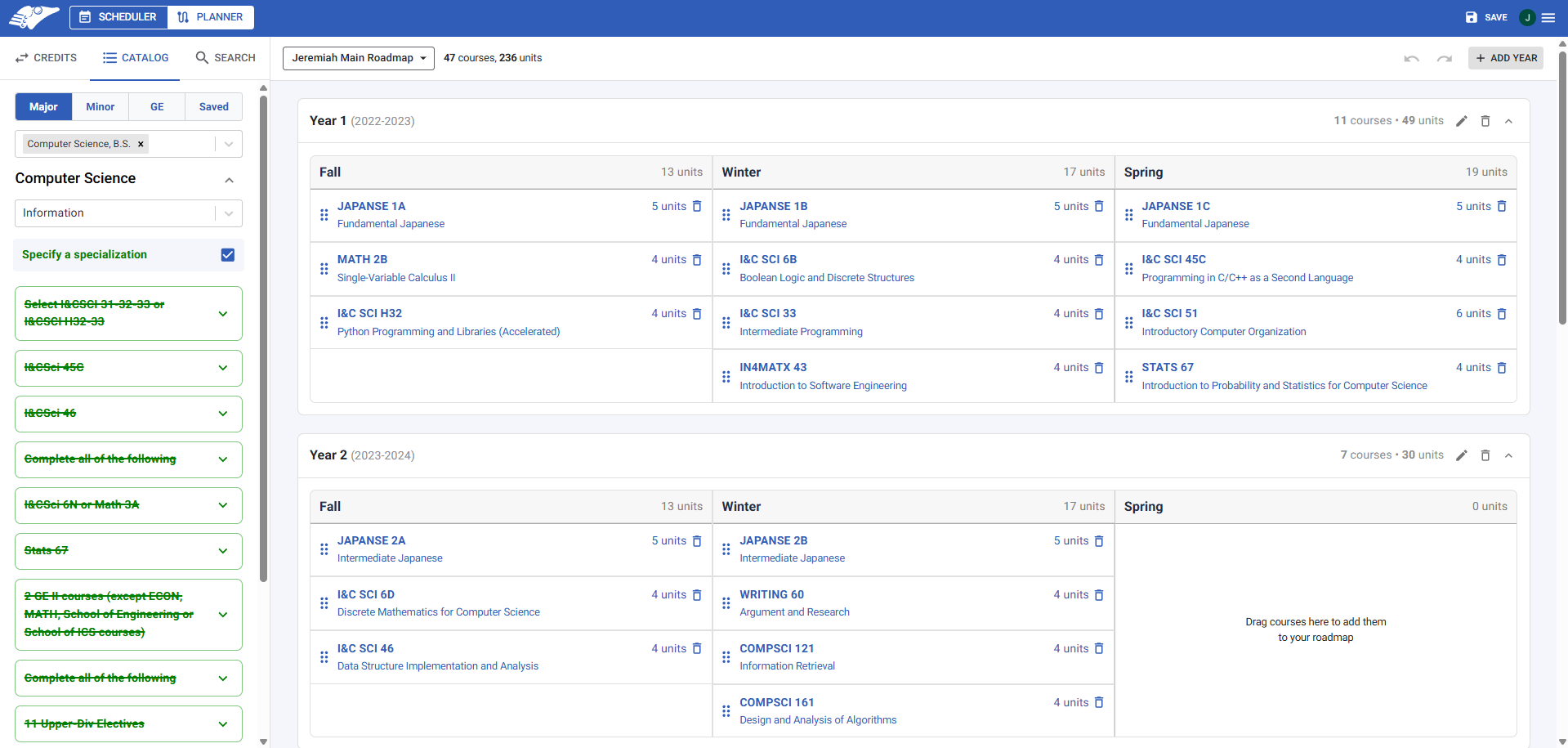The width and height of the screenshot is (1568, 748).
Task: Uncheck Specify a specialization
Action: pyautogui.click(x=227, y=254)
